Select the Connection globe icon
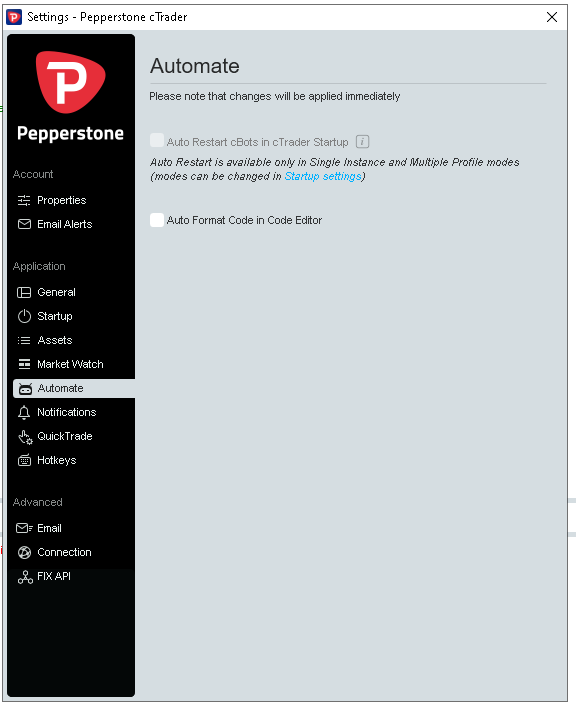 (x=24, y=553)
